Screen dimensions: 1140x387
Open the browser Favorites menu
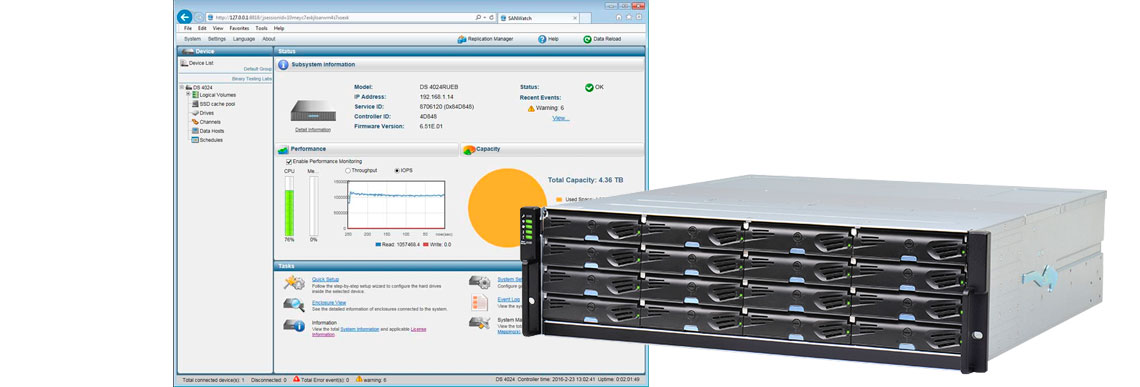point(239,28)
